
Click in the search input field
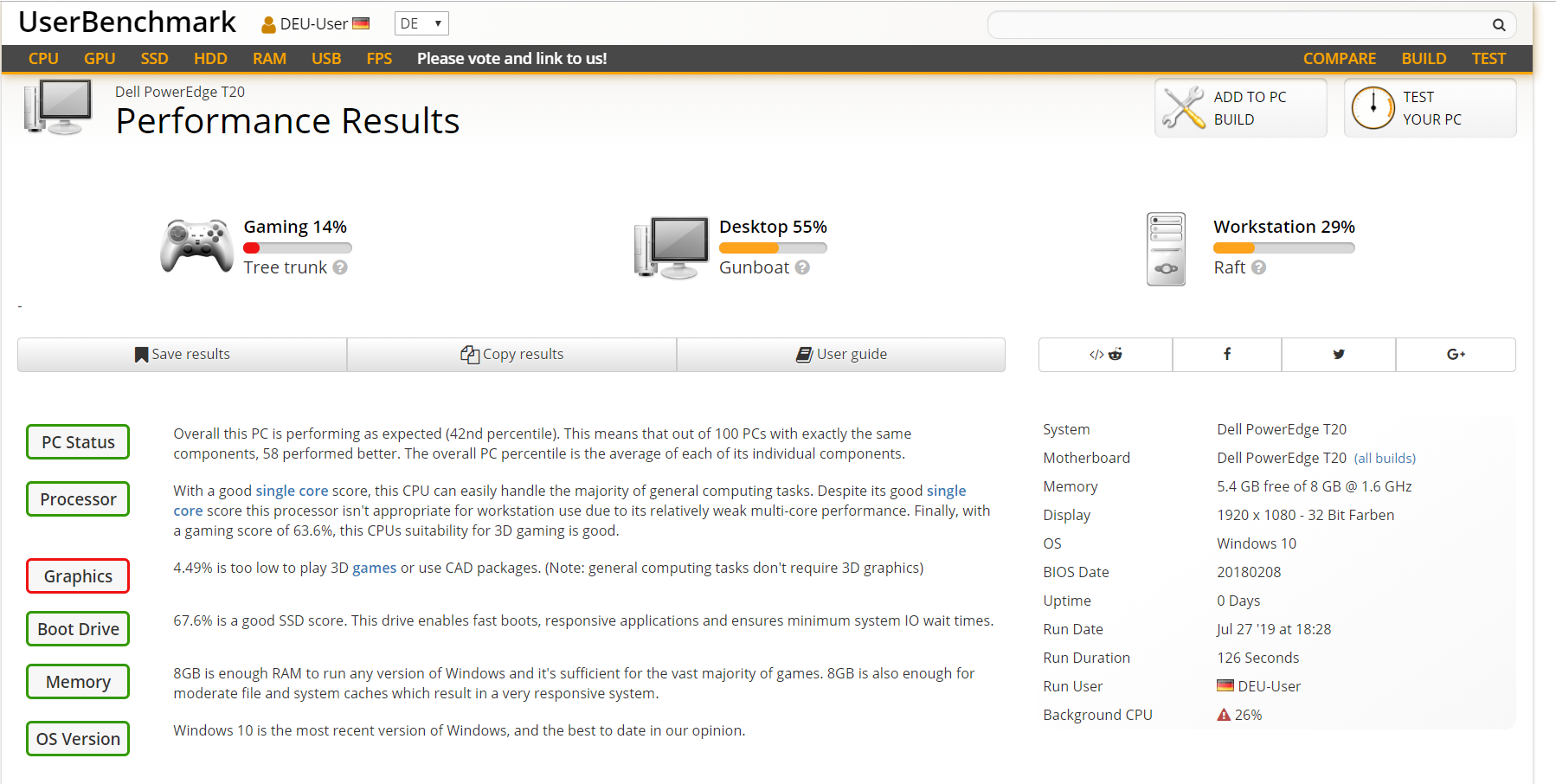(x=1238, y=25)
